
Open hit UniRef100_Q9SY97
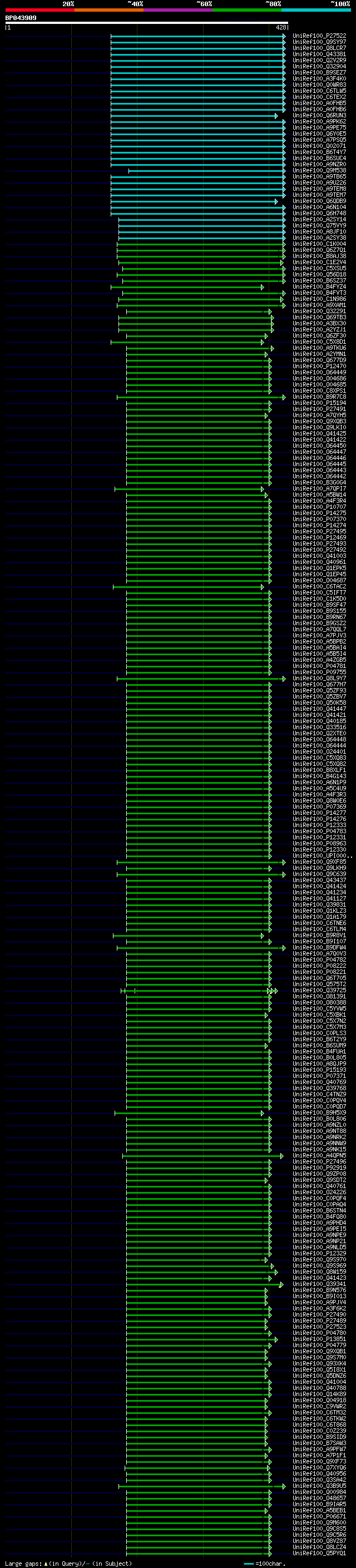tap(319, 42)
